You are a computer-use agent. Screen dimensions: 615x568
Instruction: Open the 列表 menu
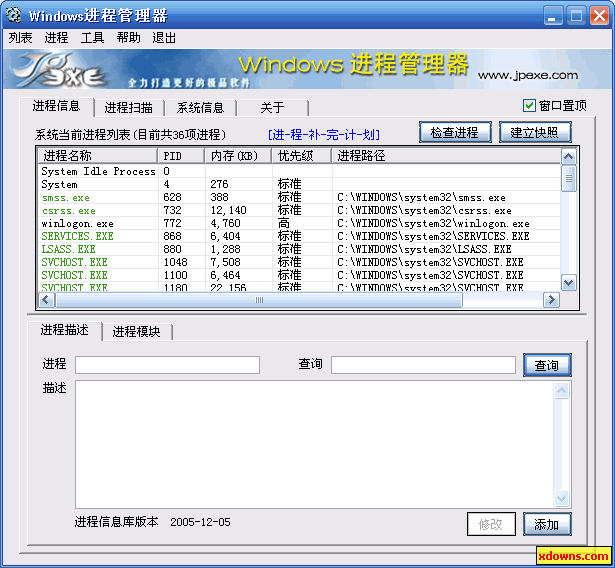pos(20,38)
